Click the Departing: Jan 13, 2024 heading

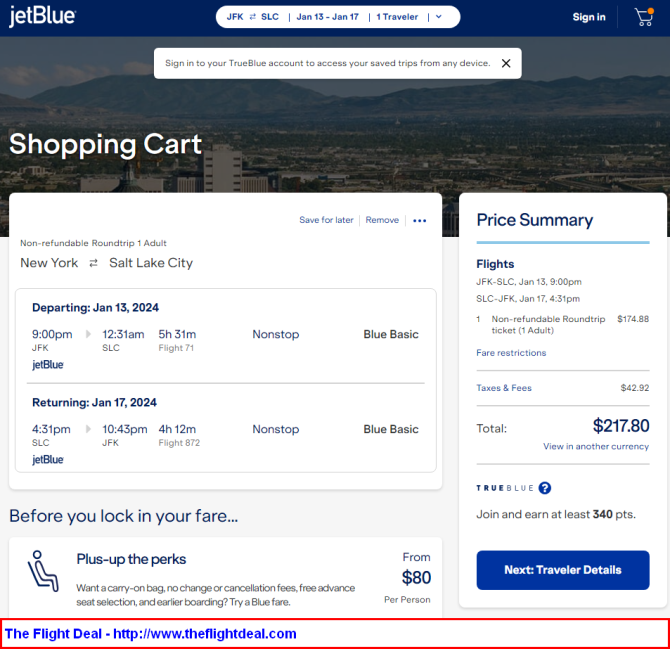click(95, 308)
